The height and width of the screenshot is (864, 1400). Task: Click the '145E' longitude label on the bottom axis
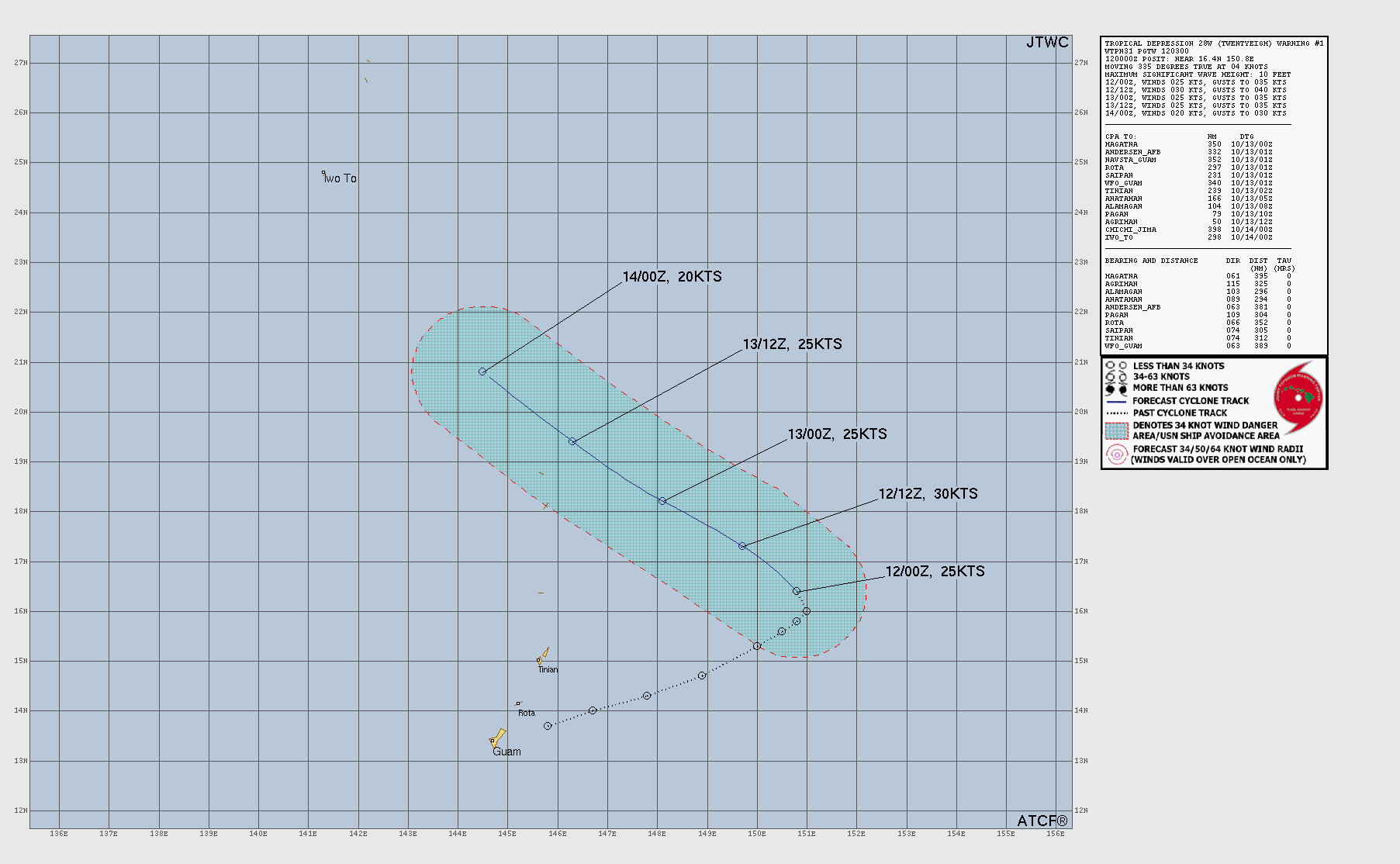(x=507, y=834)
